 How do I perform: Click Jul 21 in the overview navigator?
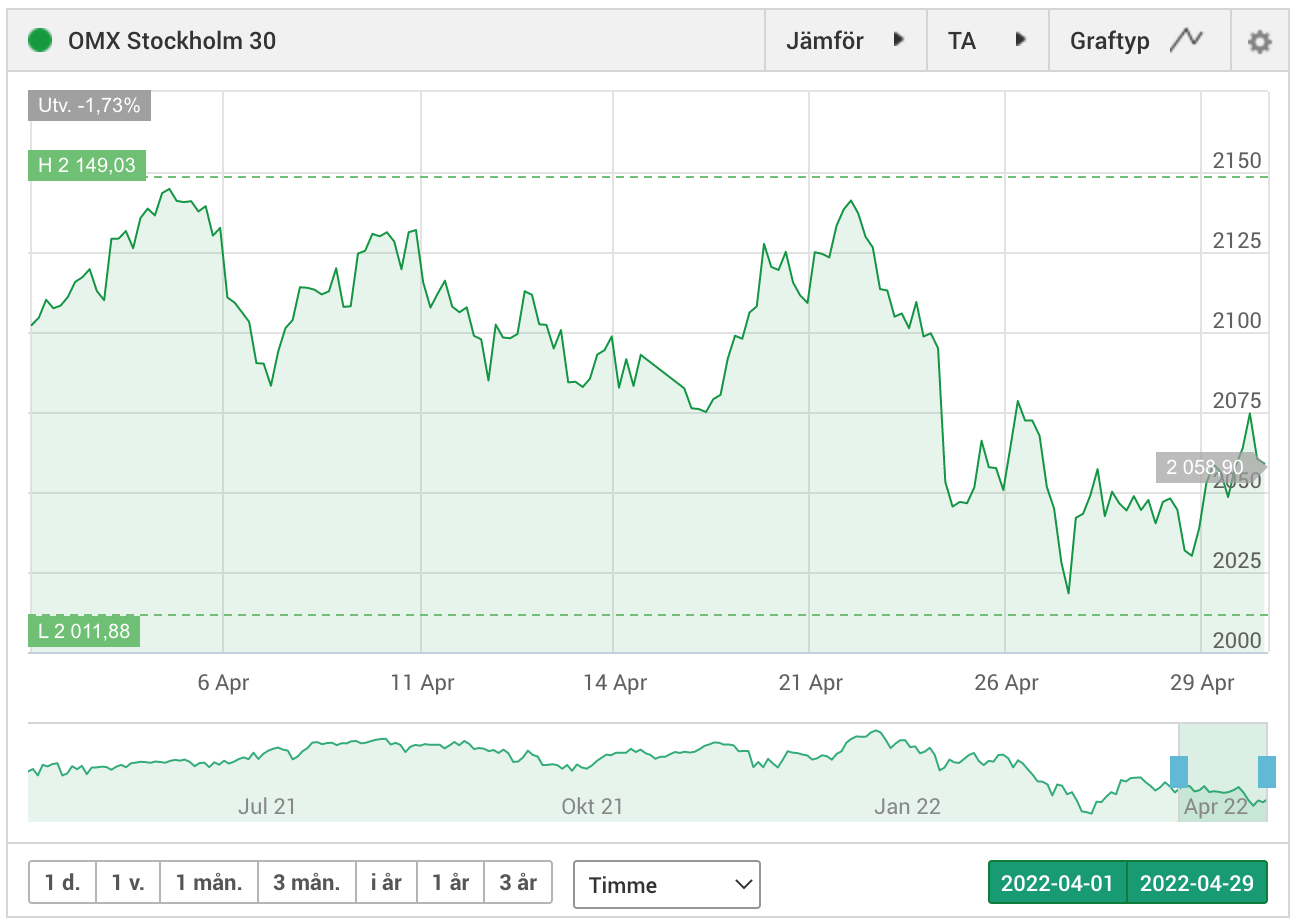(x=267, y=806)
